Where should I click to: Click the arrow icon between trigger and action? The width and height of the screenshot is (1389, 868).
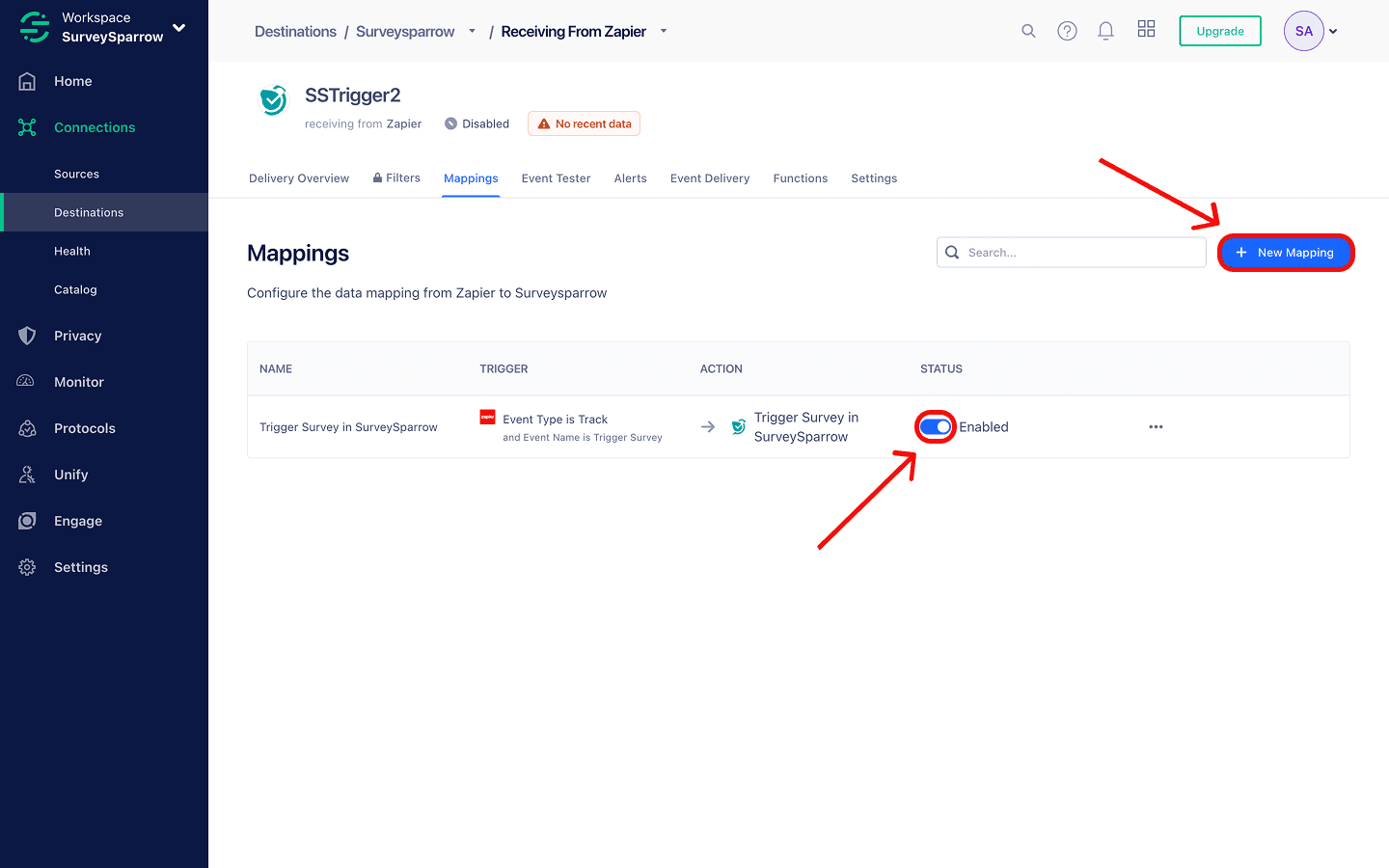(708, 426)
